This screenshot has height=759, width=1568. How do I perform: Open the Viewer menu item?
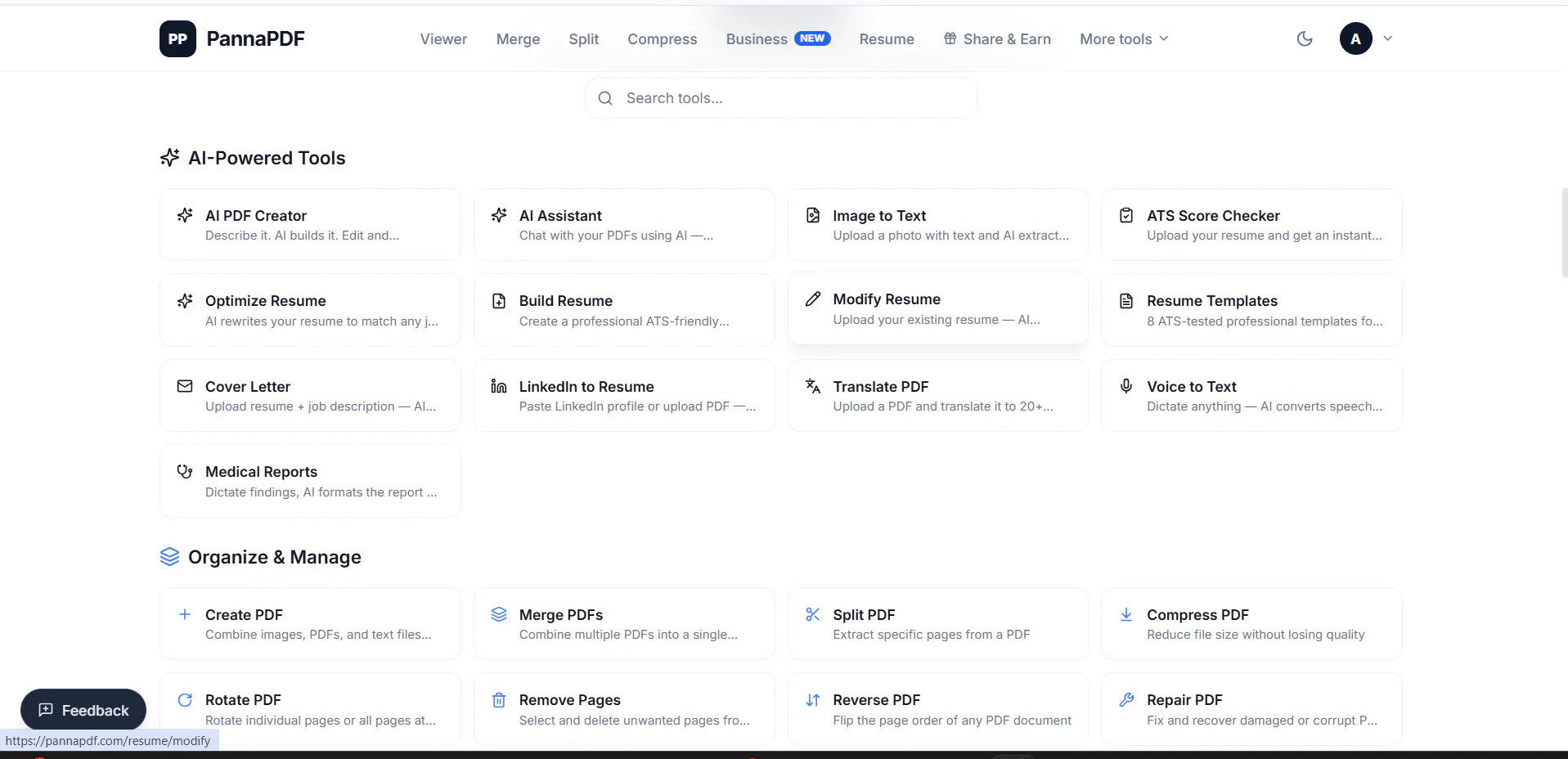(443, 39)
